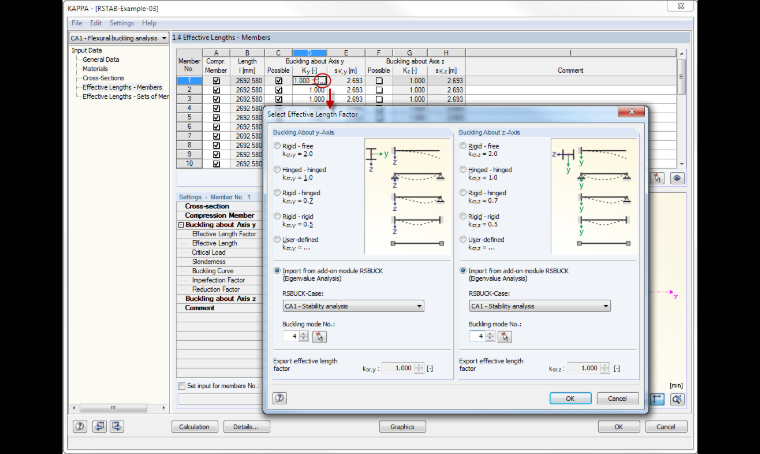The width and height of the screenshot is (760, 454).
Task: Select Effective Lengths - Sets of Members in the tree
Action: coord(126,96)
